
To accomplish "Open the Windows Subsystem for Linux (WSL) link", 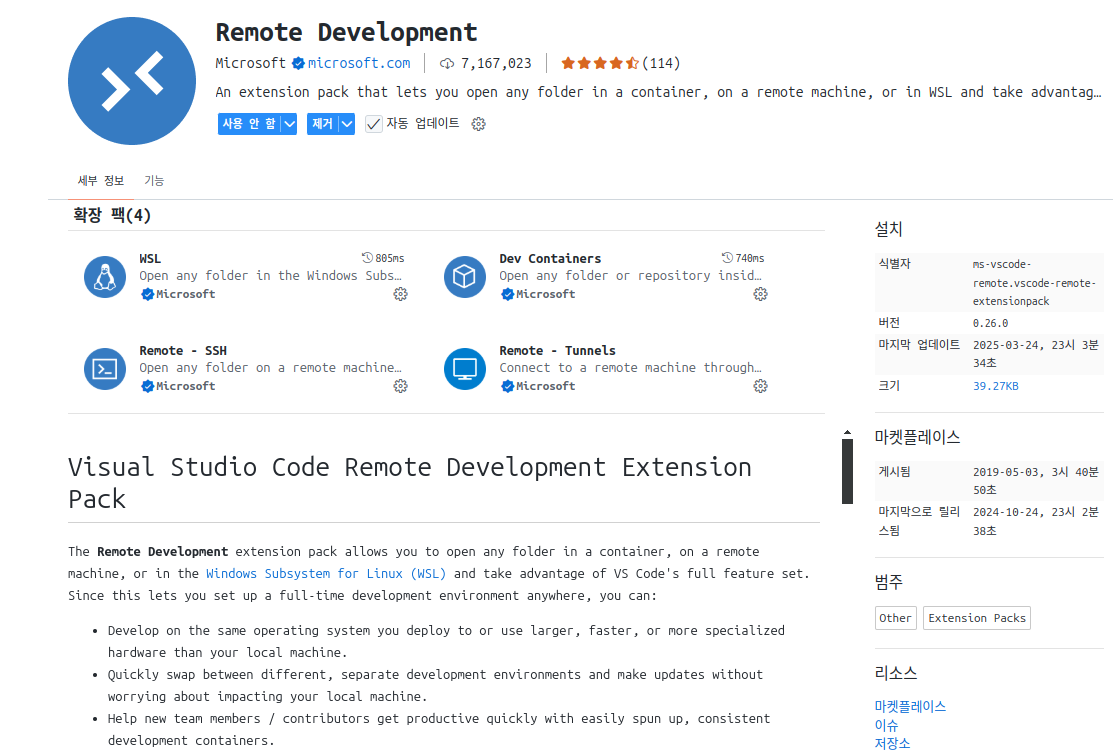I will [326, 573].
